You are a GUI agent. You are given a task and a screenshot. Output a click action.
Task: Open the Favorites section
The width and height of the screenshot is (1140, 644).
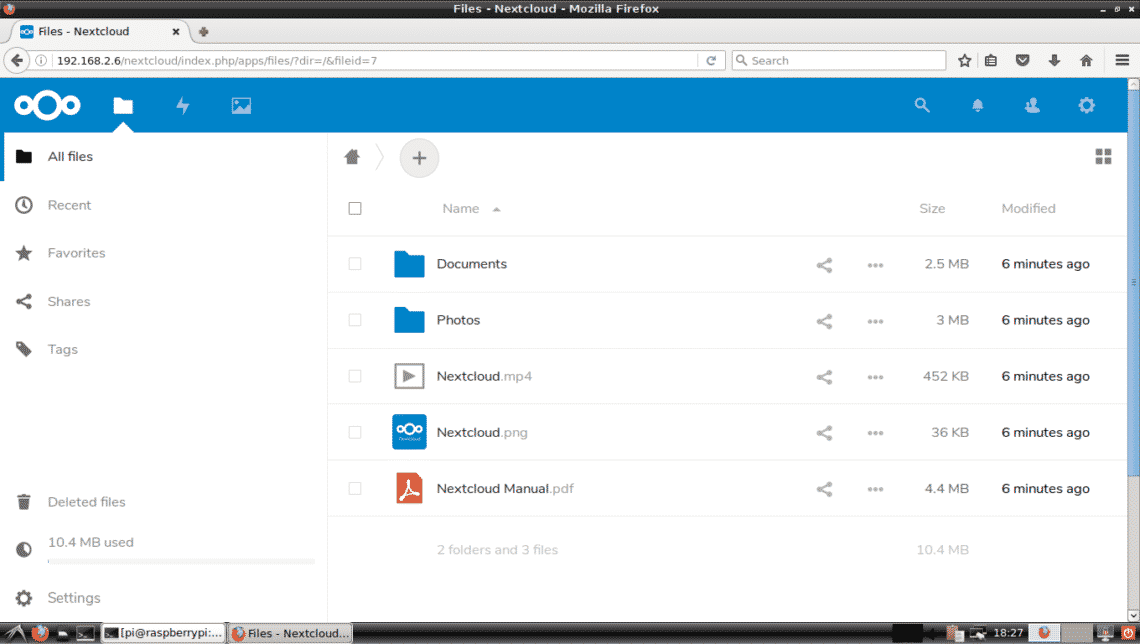point(76,253)
